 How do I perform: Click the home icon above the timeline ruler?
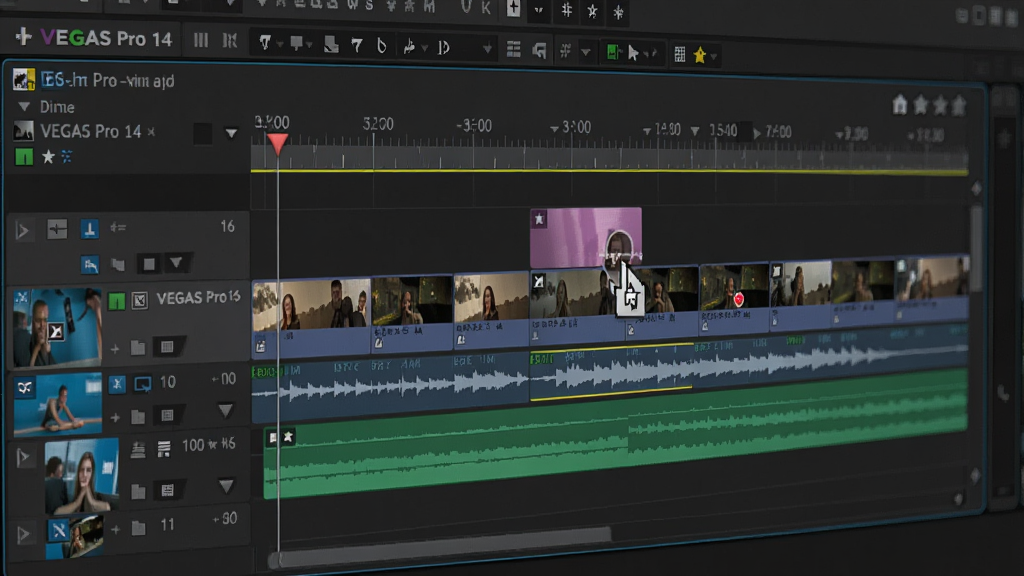(900, 104)
